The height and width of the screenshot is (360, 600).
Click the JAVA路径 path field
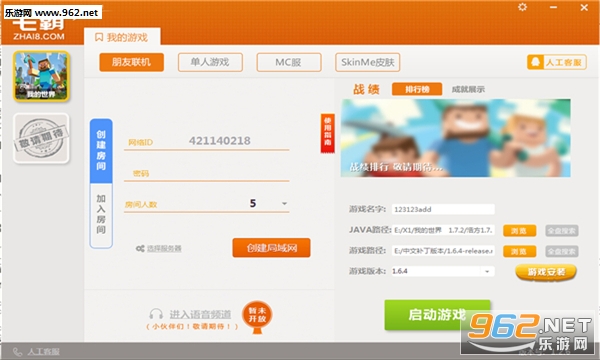click(443, 230)
